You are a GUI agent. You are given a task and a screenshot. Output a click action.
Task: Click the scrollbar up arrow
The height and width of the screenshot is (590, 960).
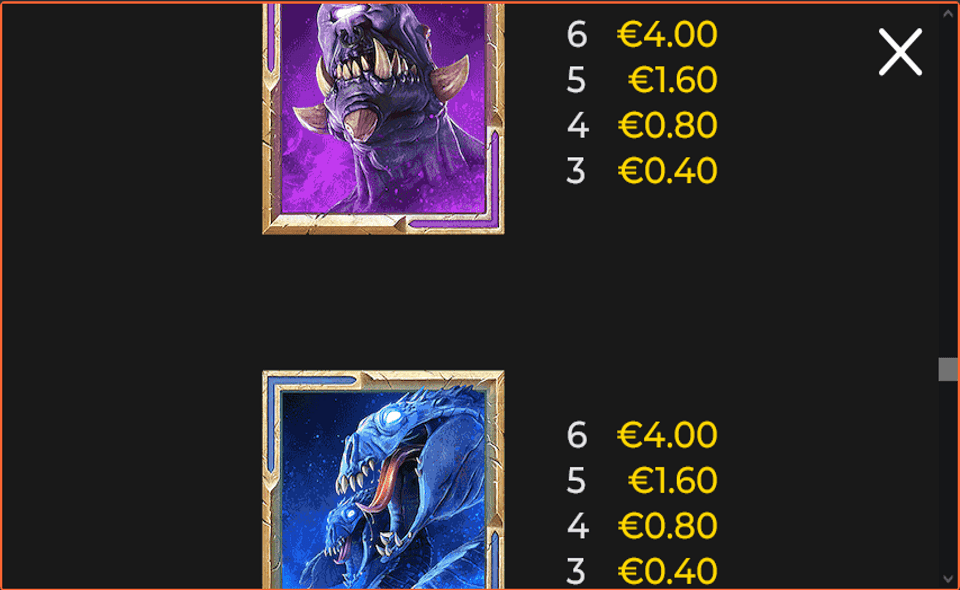coord(948,13)
